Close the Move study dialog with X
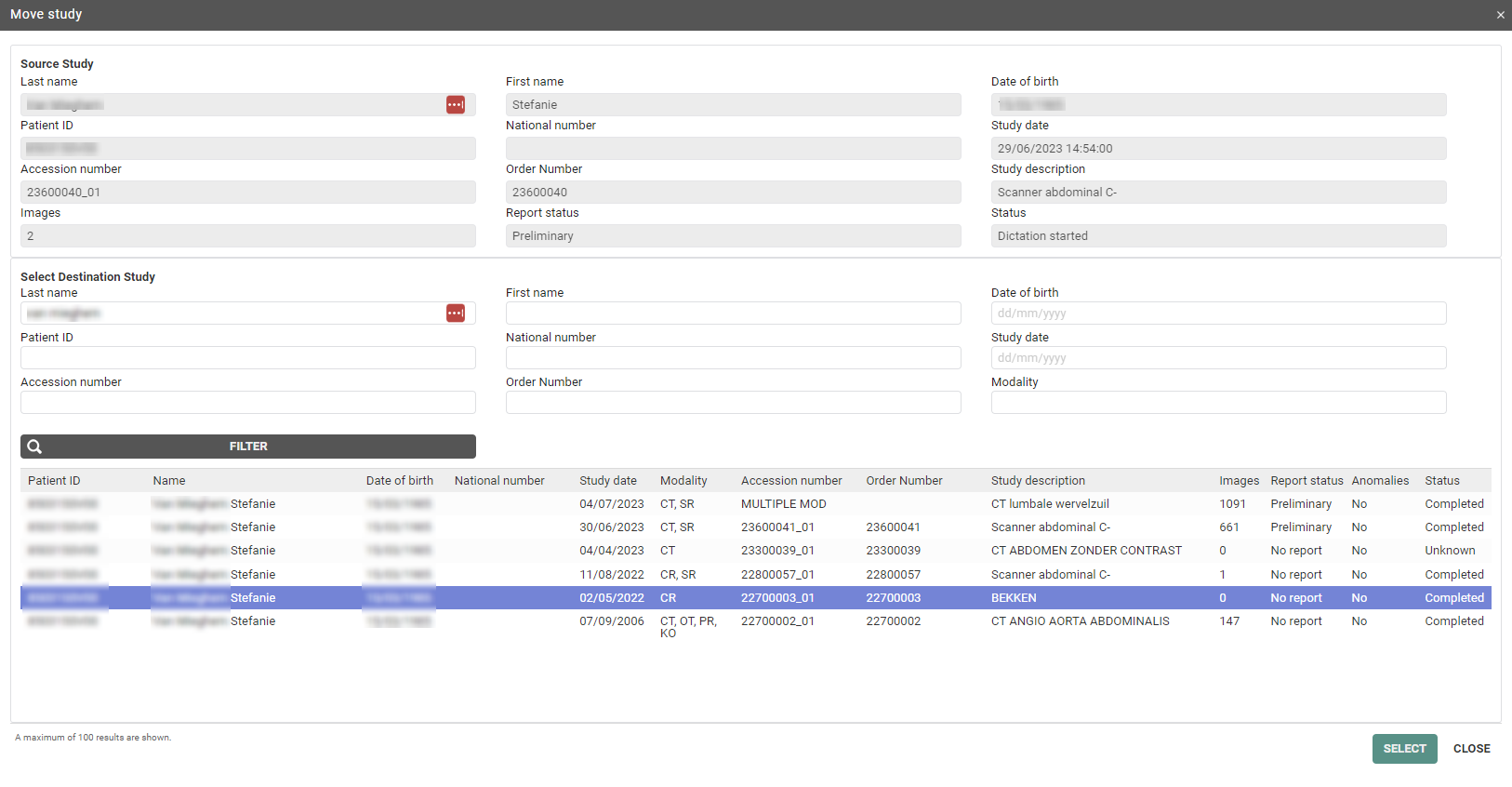 [x=1500, y=15]
